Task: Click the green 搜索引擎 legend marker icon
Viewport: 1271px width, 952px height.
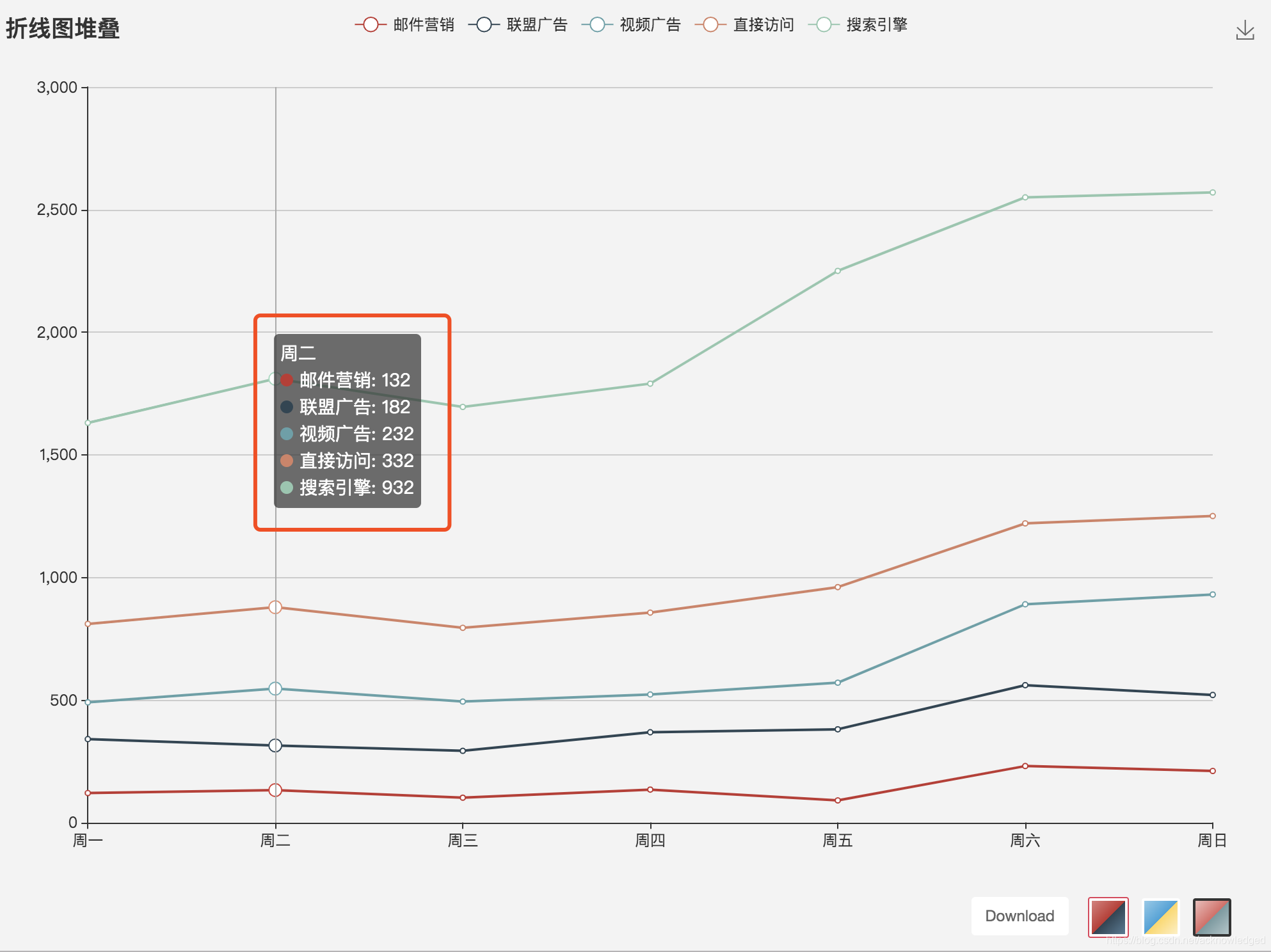Action: 822,24
